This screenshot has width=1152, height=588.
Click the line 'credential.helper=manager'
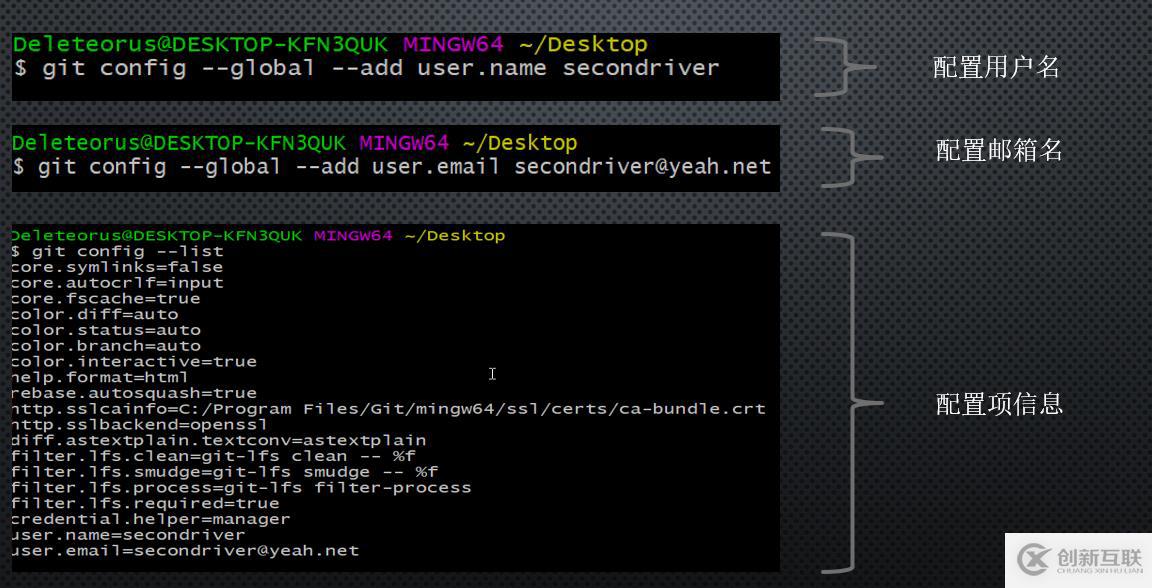(151, 519)
